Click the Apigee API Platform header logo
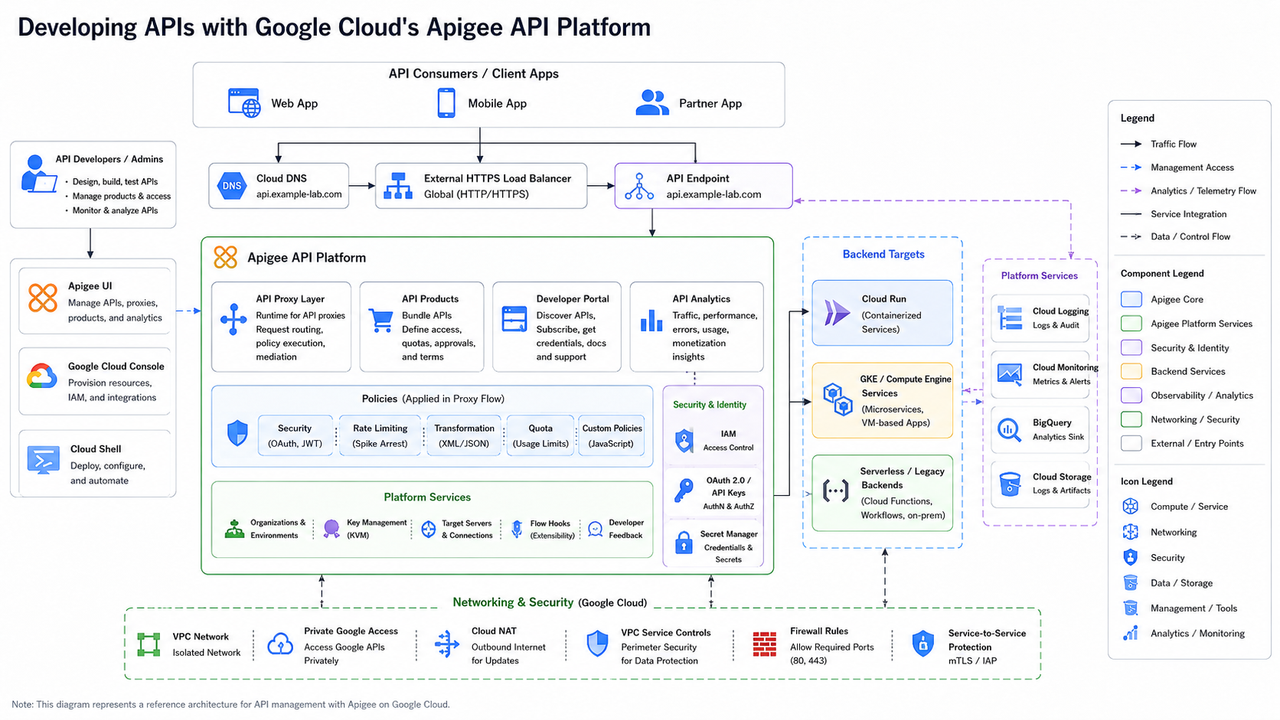Viewport: 1280px width, 720px height. click(225, 257)
